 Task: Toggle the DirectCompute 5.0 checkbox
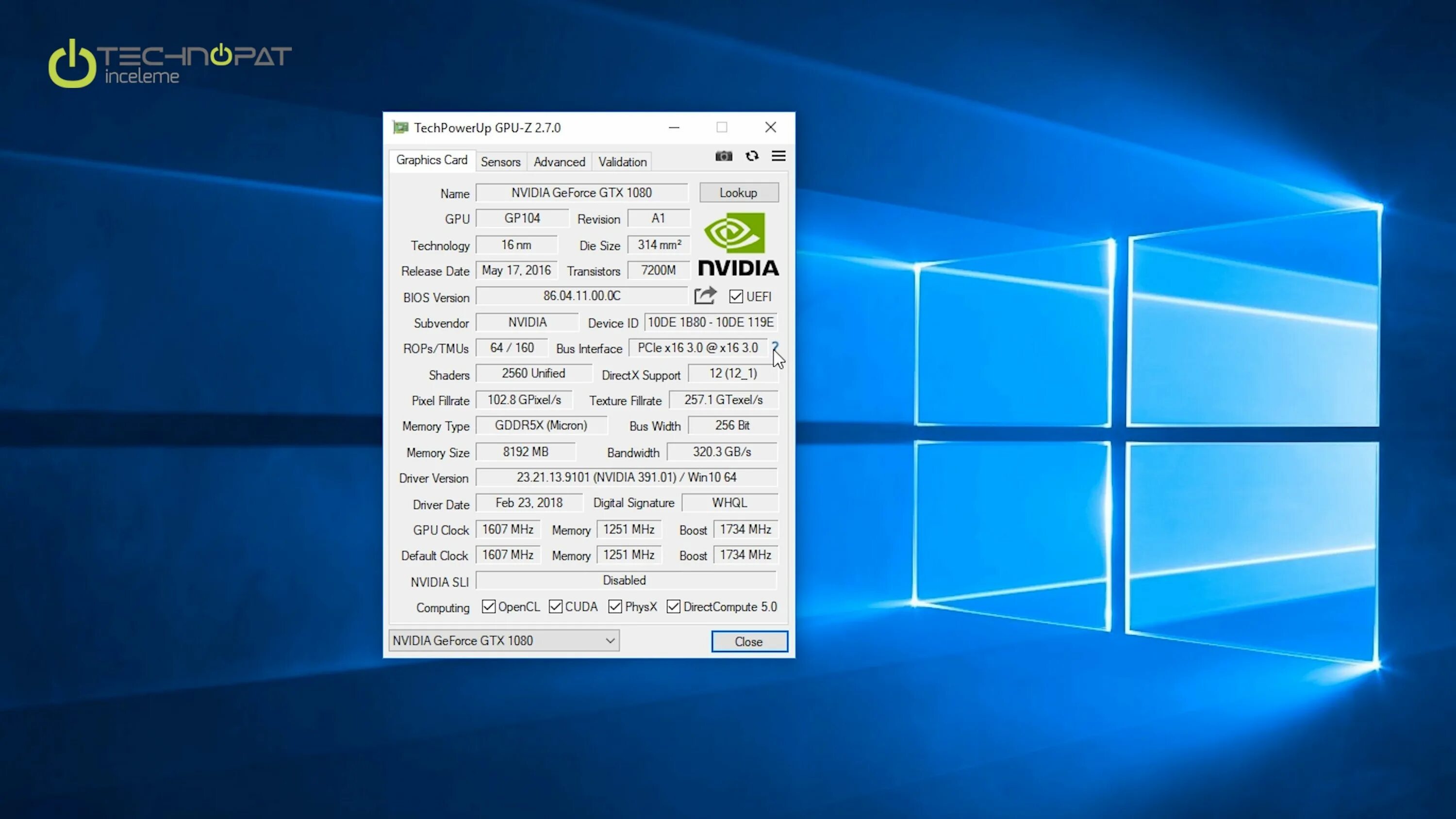[x=673, y=606]
